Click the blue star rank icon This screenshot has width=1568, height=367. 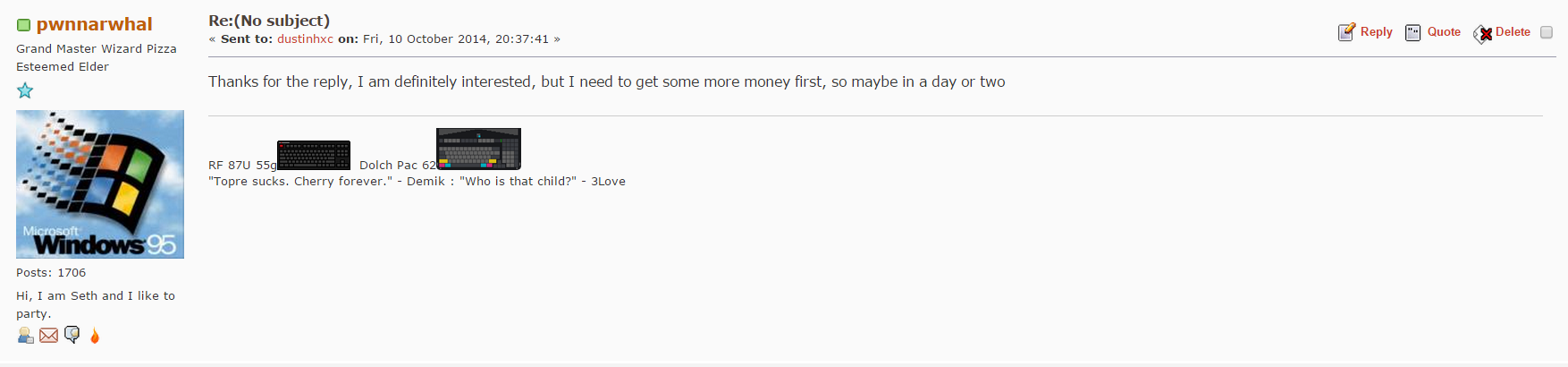[25, 90]
